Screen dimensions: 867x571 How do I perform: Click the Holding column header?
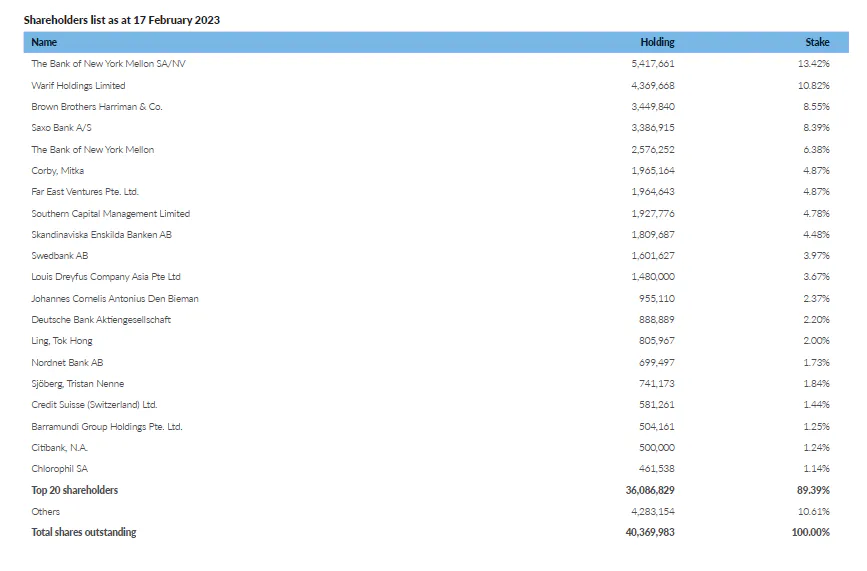pos(657,42)
